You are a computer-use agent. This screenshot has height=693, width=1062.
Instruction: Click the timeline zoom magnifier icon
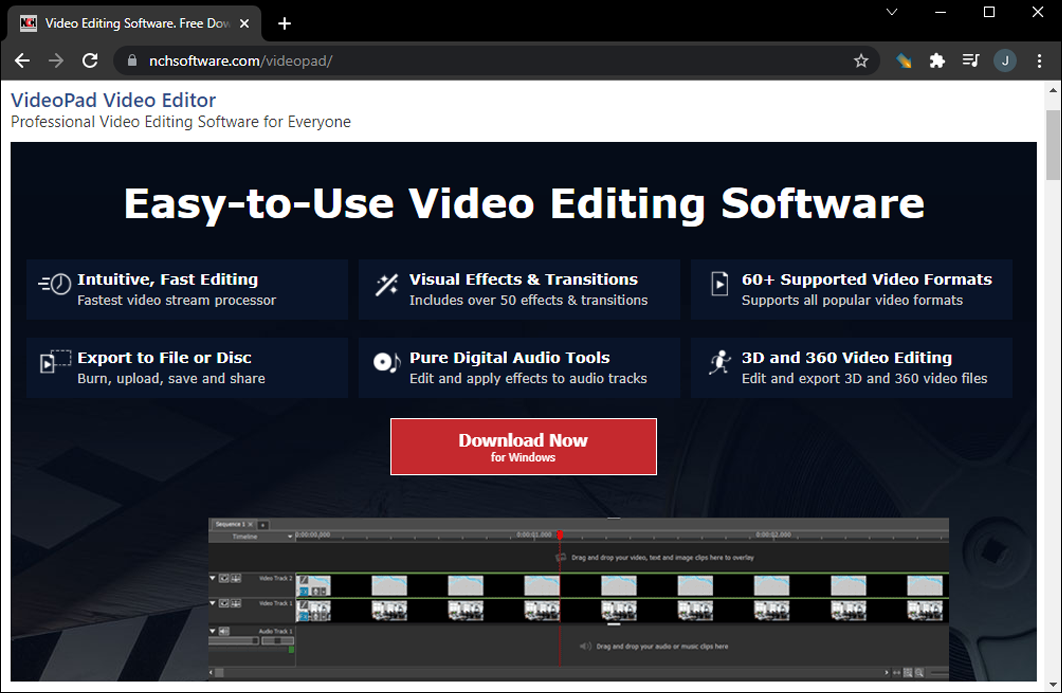[919, 673]
